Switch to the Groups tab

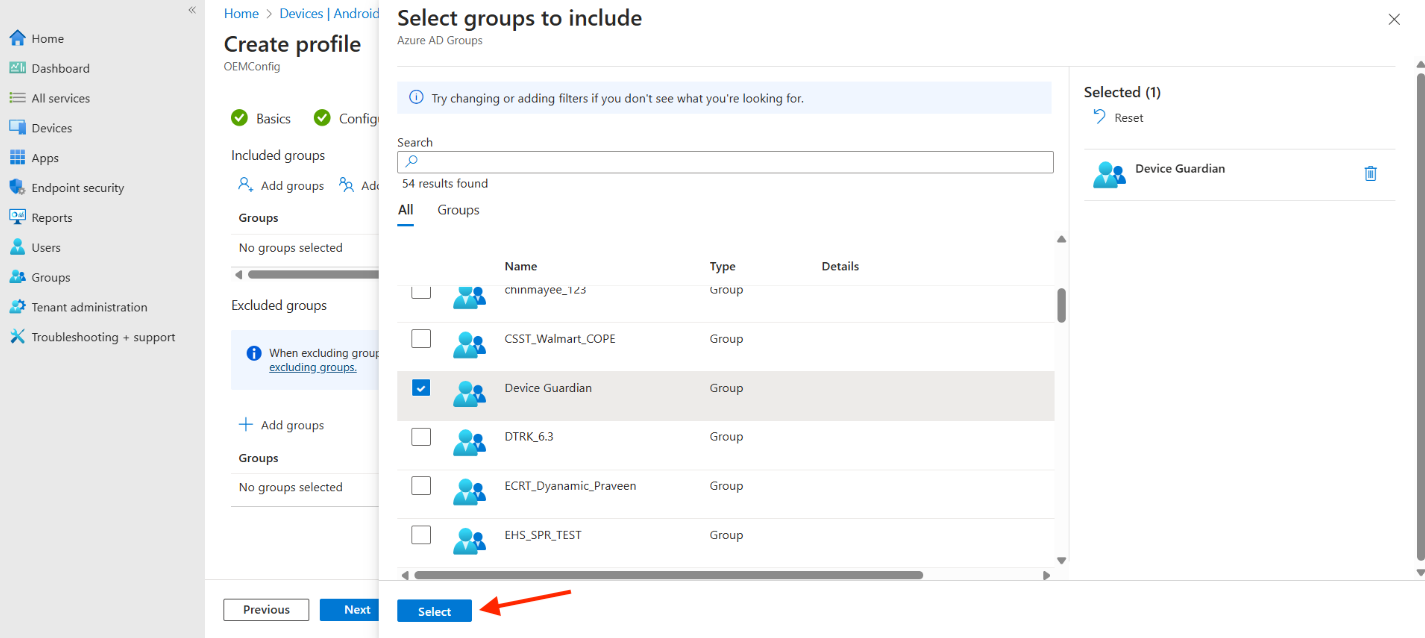458,210
